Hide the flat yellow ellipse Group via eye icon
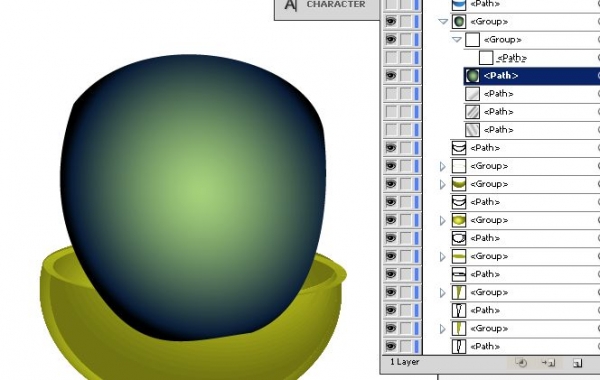 [x=391, y=256]
